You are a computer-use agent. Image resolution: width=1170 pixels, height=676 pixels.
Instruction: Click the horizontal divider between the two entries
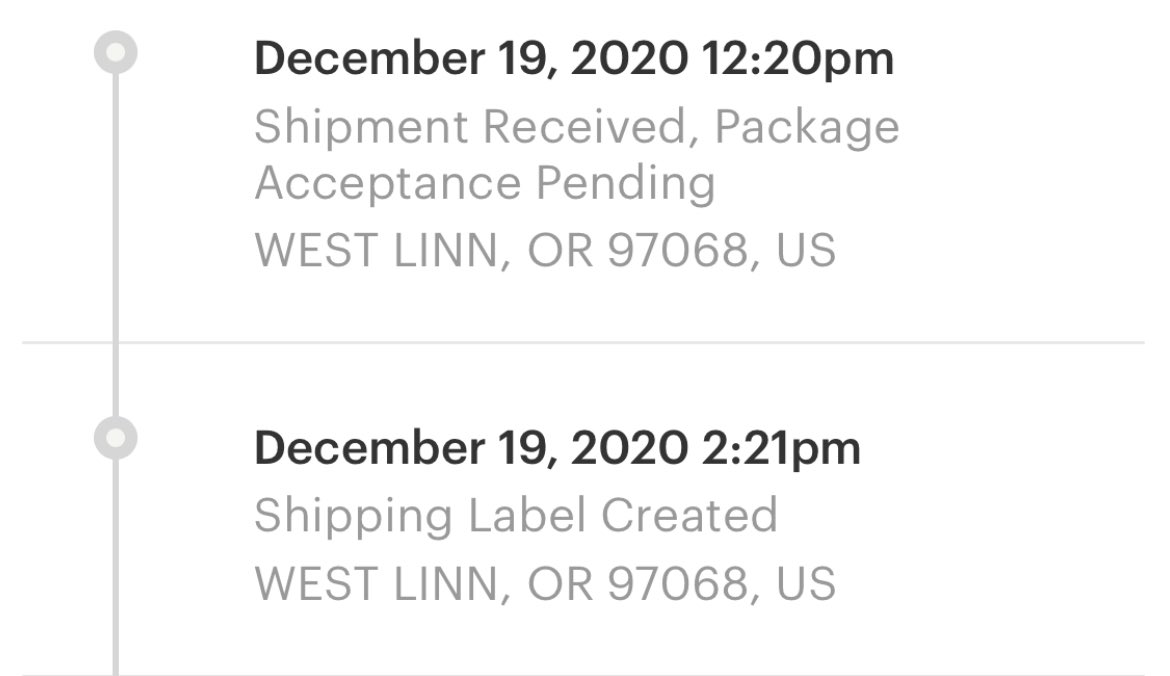coord(640,342)
